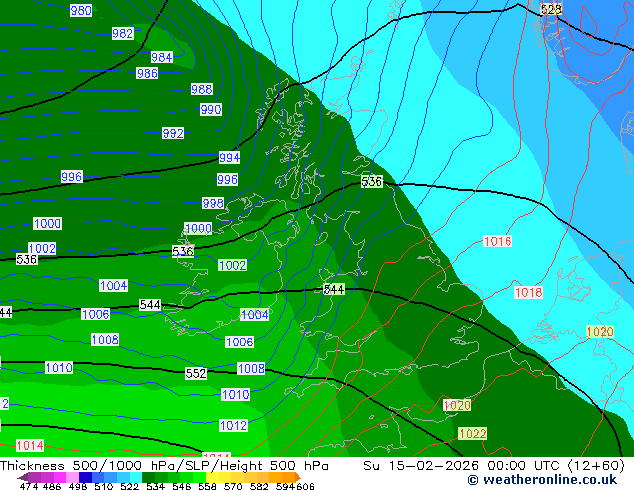Click the 546 legend value
Image resolution: width=634 pixels, height=490 pixels.
click(182, 486)
